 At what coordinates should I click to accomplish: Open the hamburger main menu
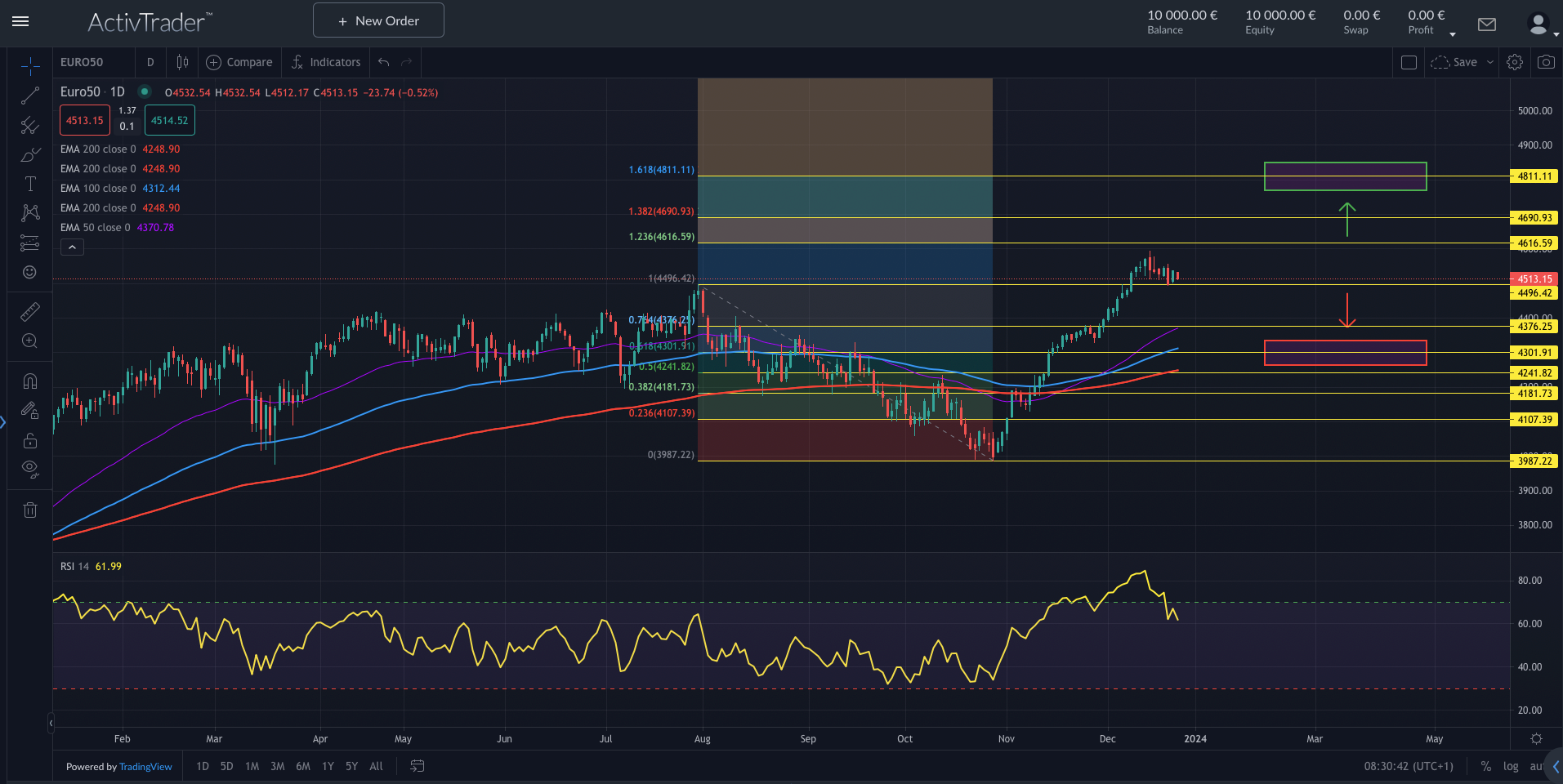point(20,22)
